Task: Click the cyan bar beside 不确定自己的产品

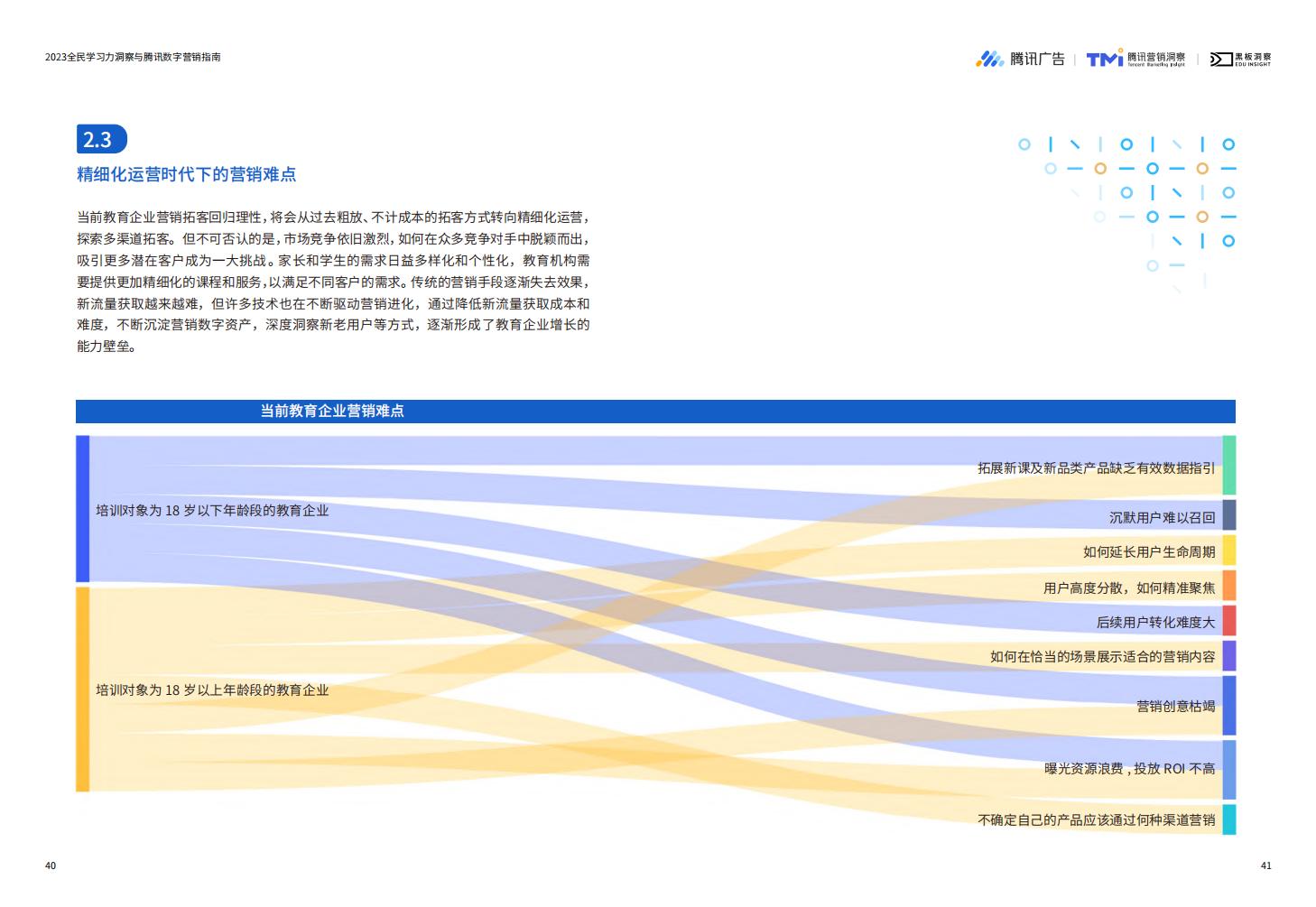Action: 1228,819
